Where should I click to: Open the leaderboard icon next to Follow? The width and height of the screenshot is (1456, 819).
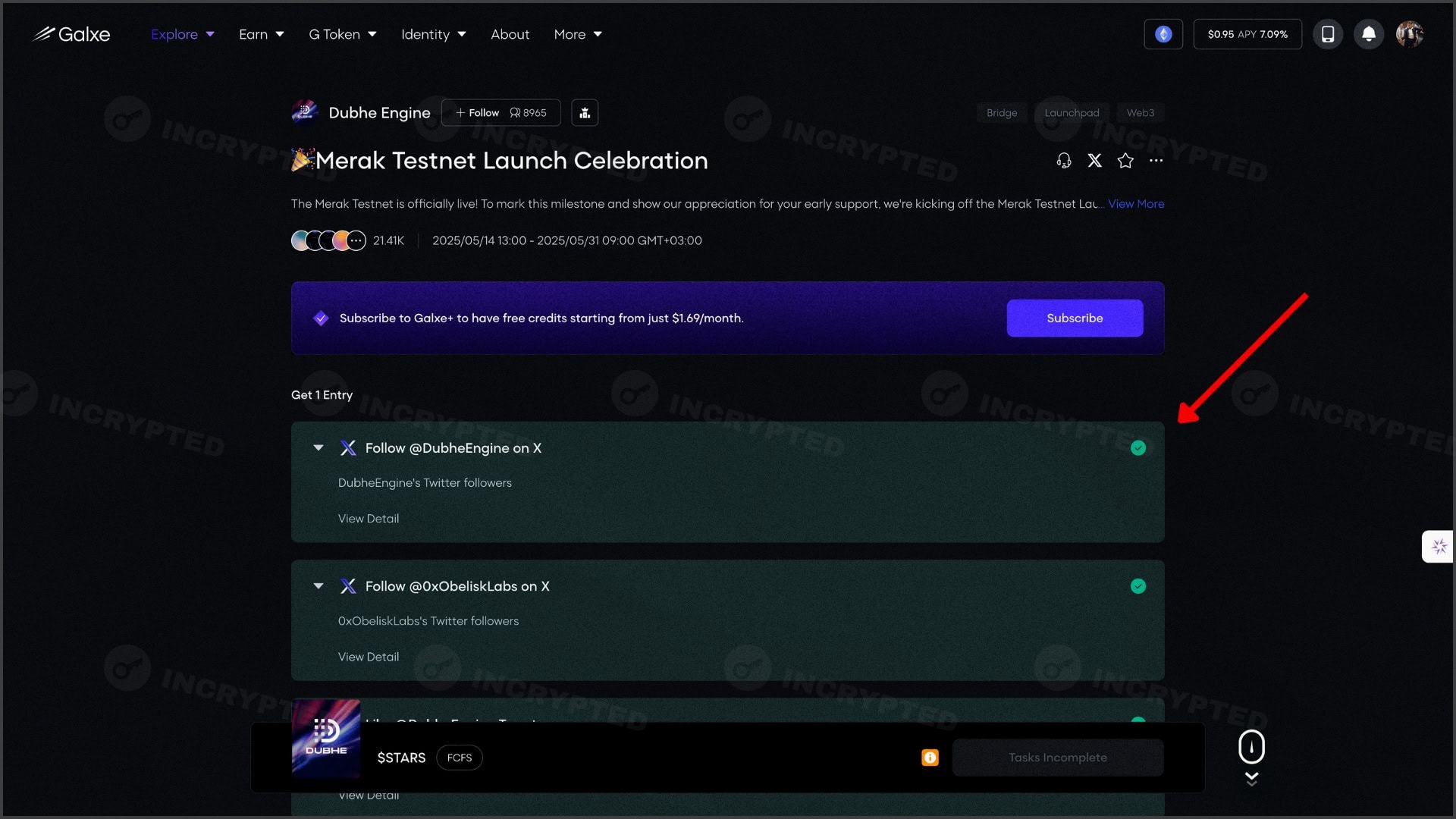(585, 112)
